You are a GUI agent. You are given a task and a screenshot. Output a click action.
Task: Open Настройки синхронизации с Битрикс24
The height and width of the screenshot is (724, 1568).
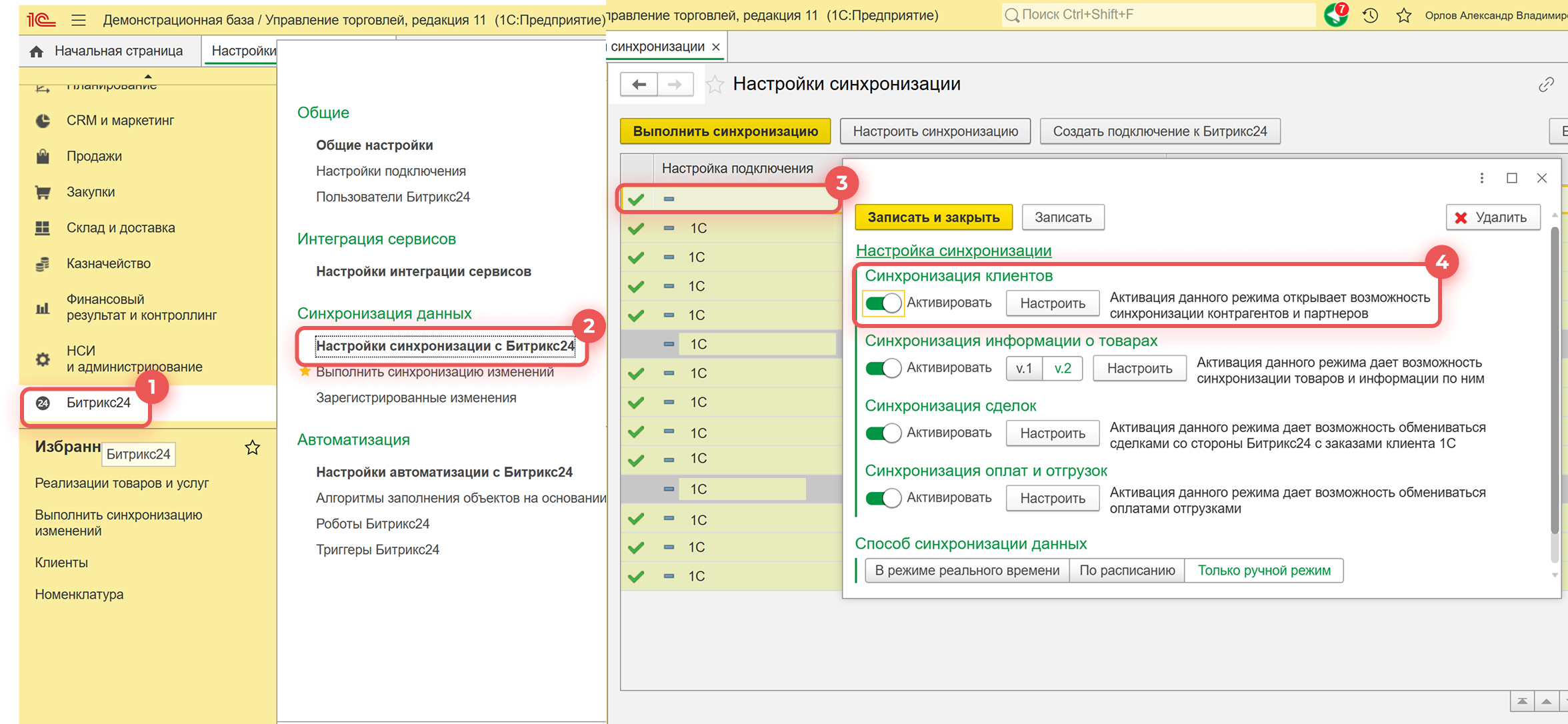[x=445, y=346]
